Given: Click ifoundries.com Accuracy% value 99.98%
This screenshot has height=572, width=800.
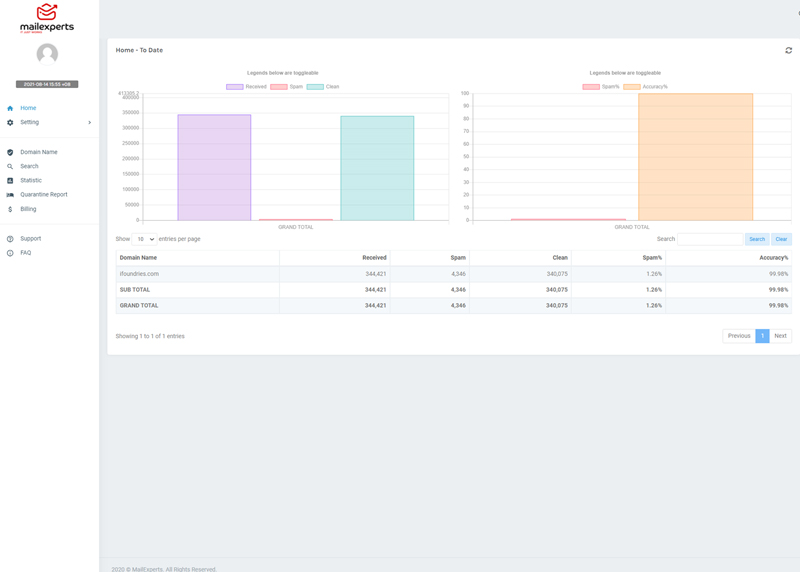Looking at the screenshot, I should [778, 274].
